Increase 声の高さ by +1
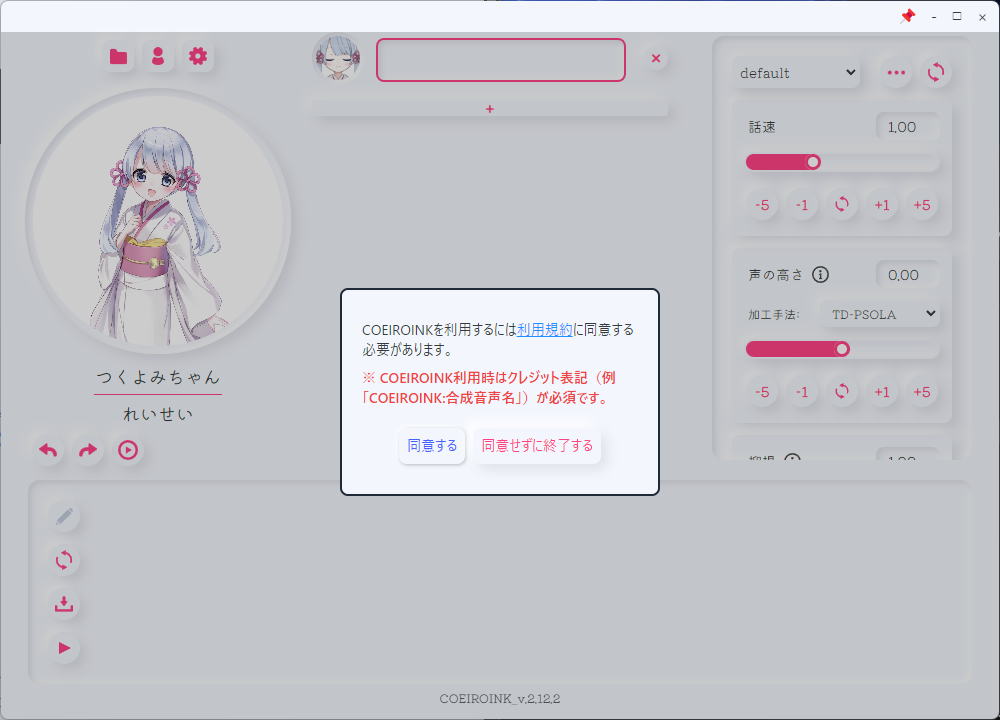Viewport: 1000px width, 720px height. coord(882,392)
